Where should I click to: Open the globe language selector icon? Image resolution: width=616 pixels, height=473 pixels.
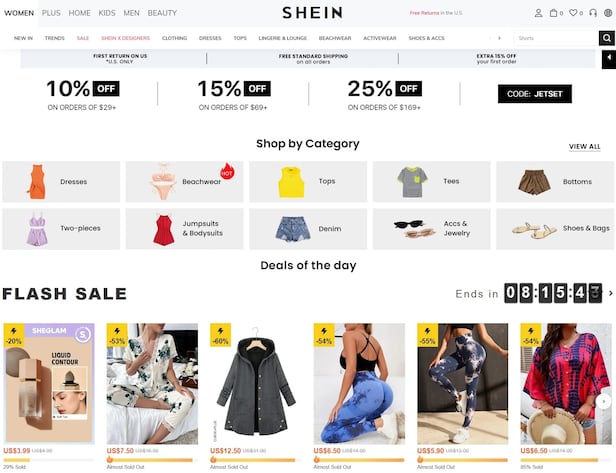pyautogui.click(x=608, y=13)
